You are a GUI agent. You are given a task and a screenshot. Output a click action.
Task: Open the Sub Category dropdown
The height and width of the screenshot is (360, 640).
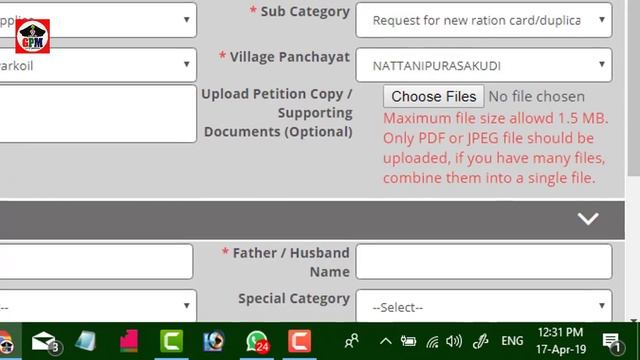coord(484,20)
